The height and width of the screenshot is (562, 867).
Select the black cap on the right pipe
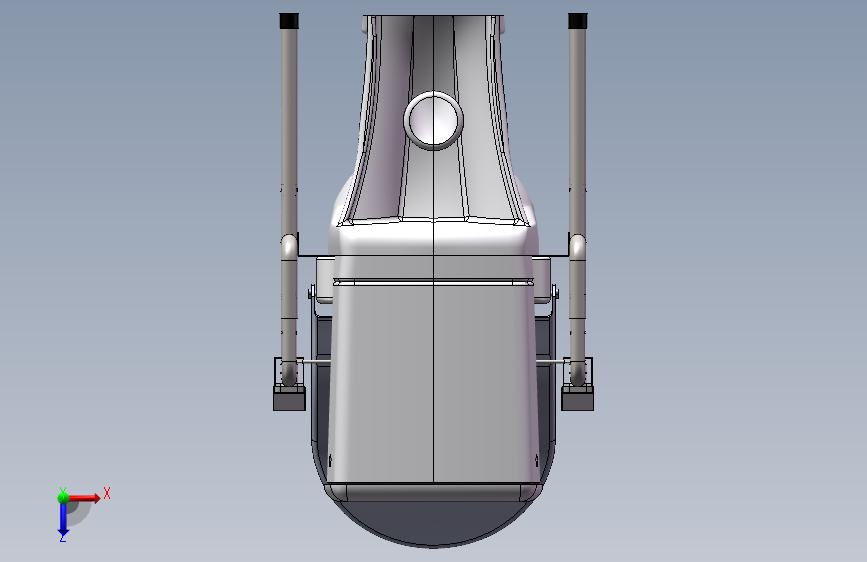(577, 21)
